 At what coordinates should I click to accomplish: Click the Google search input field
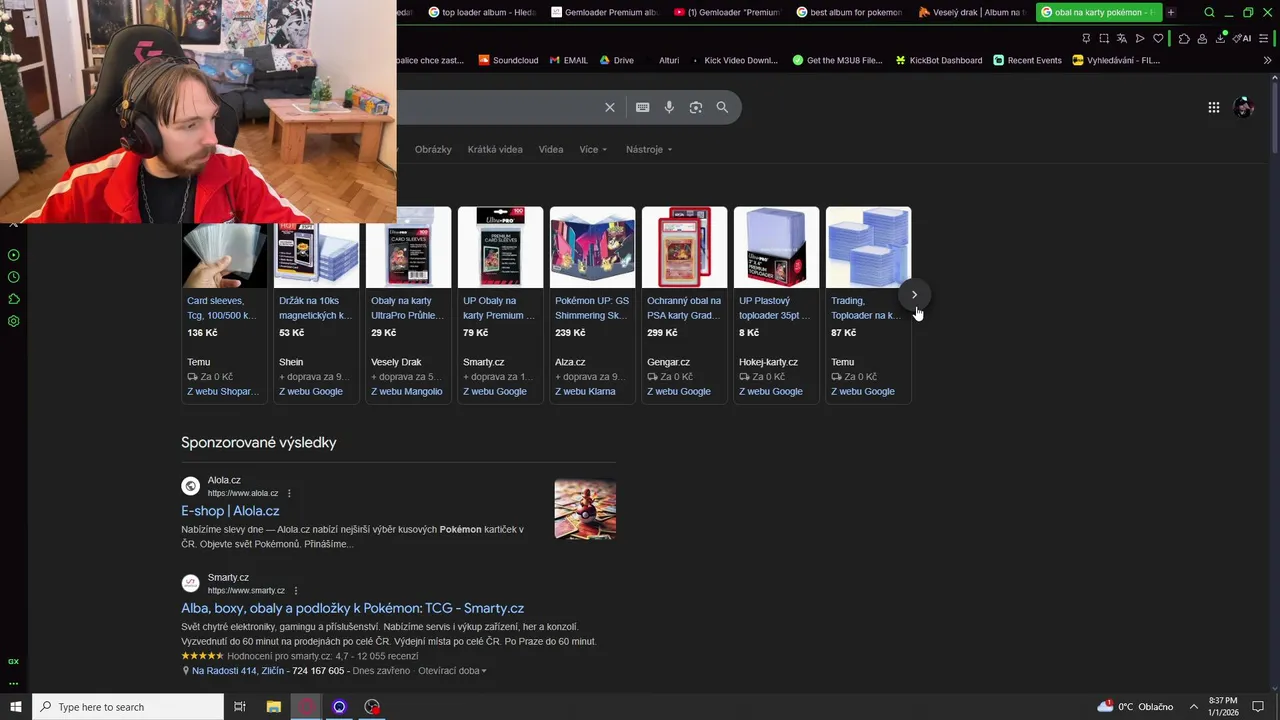[498, 107]
